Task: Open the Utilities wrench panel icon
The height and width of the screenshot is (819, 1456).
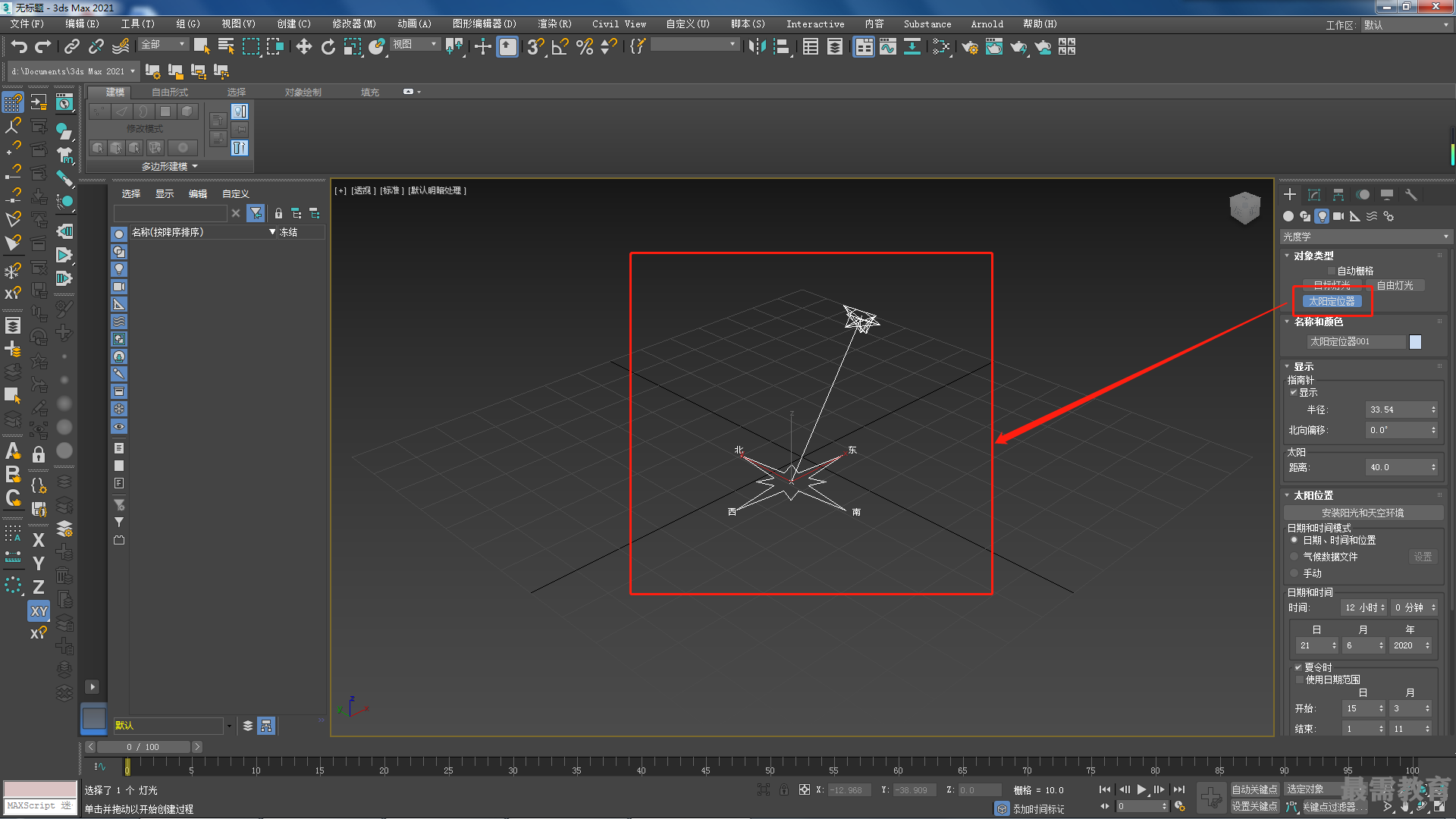Action: (x=1411, y=195)
